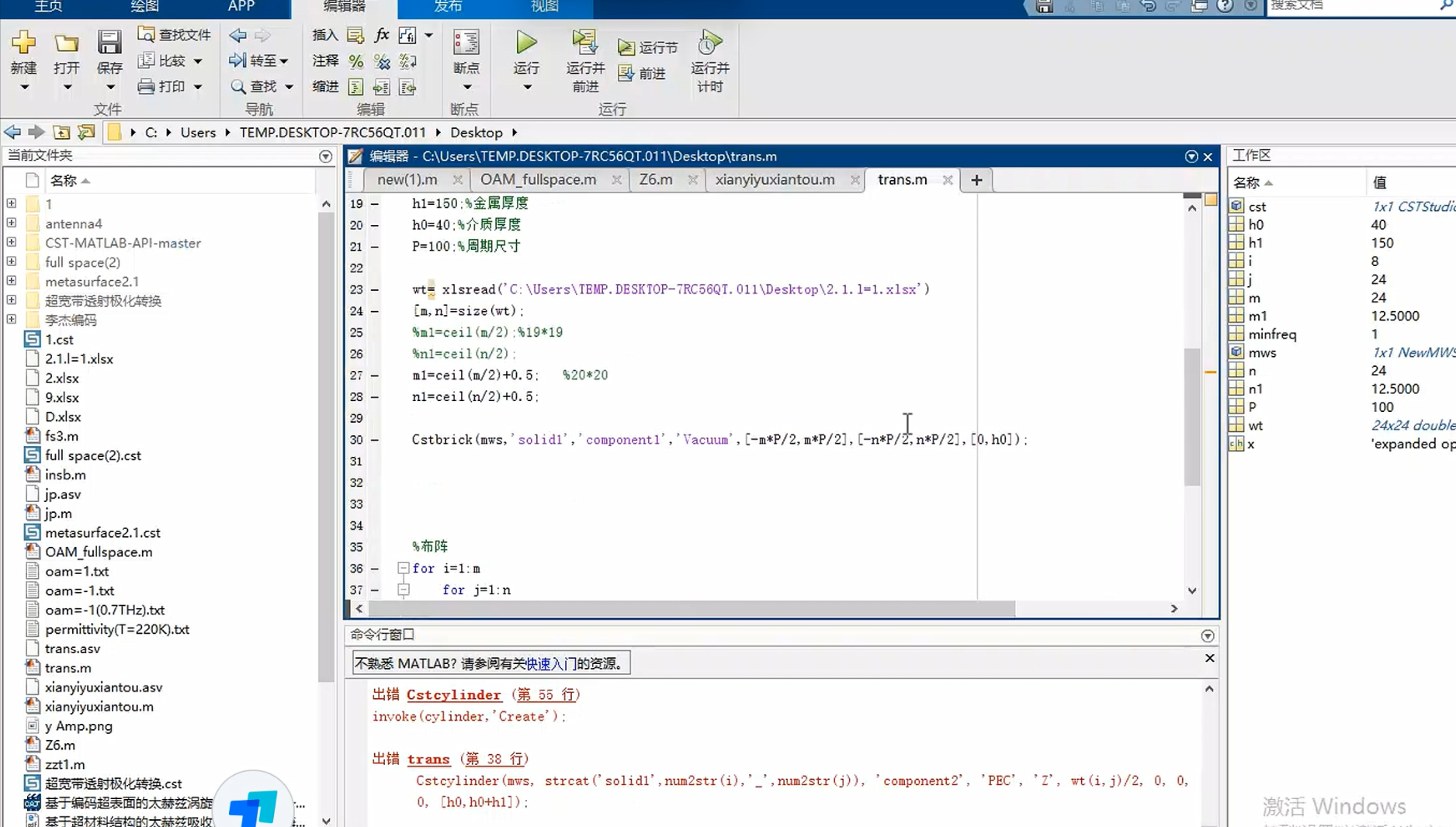Click the smart indent icon
The image size is (1456, 827).
click(x=356, y=87)
